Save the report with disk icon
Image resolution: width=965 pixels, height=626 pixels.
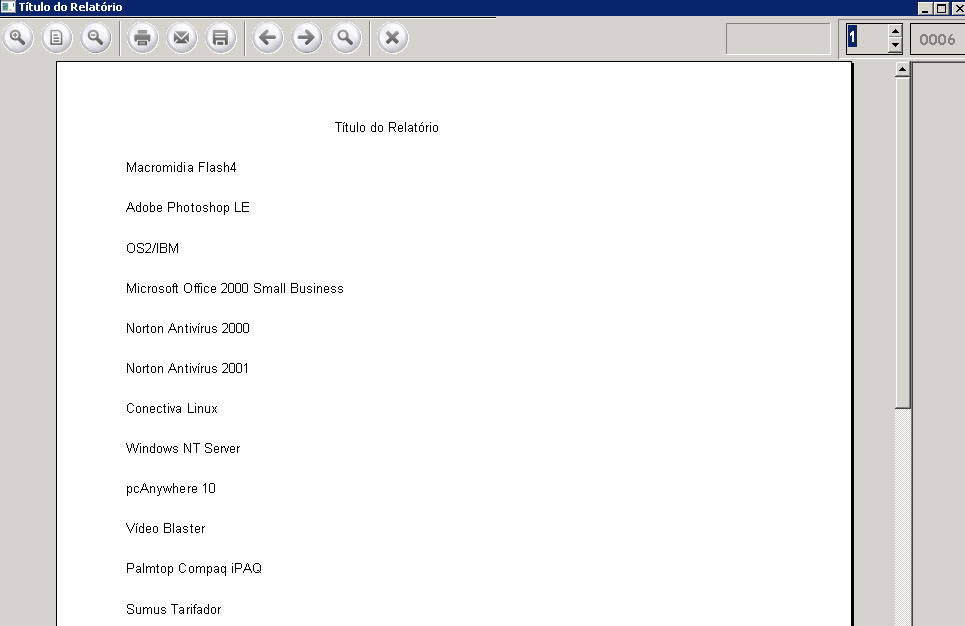coord(220,38)
